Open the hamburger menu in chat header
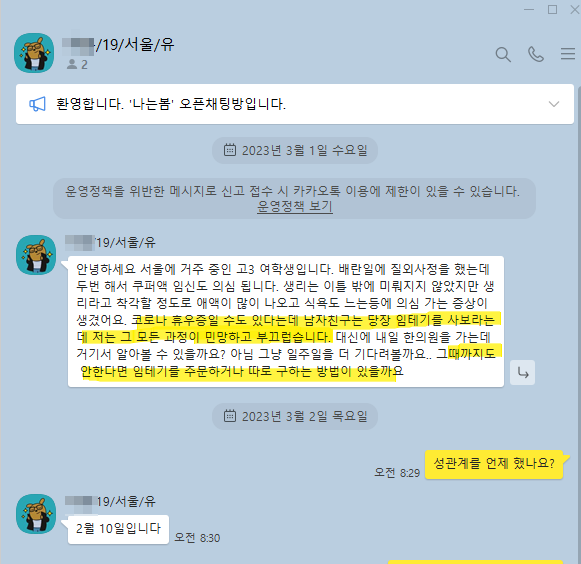Viewport: 581px width, 564px height. 568,54
